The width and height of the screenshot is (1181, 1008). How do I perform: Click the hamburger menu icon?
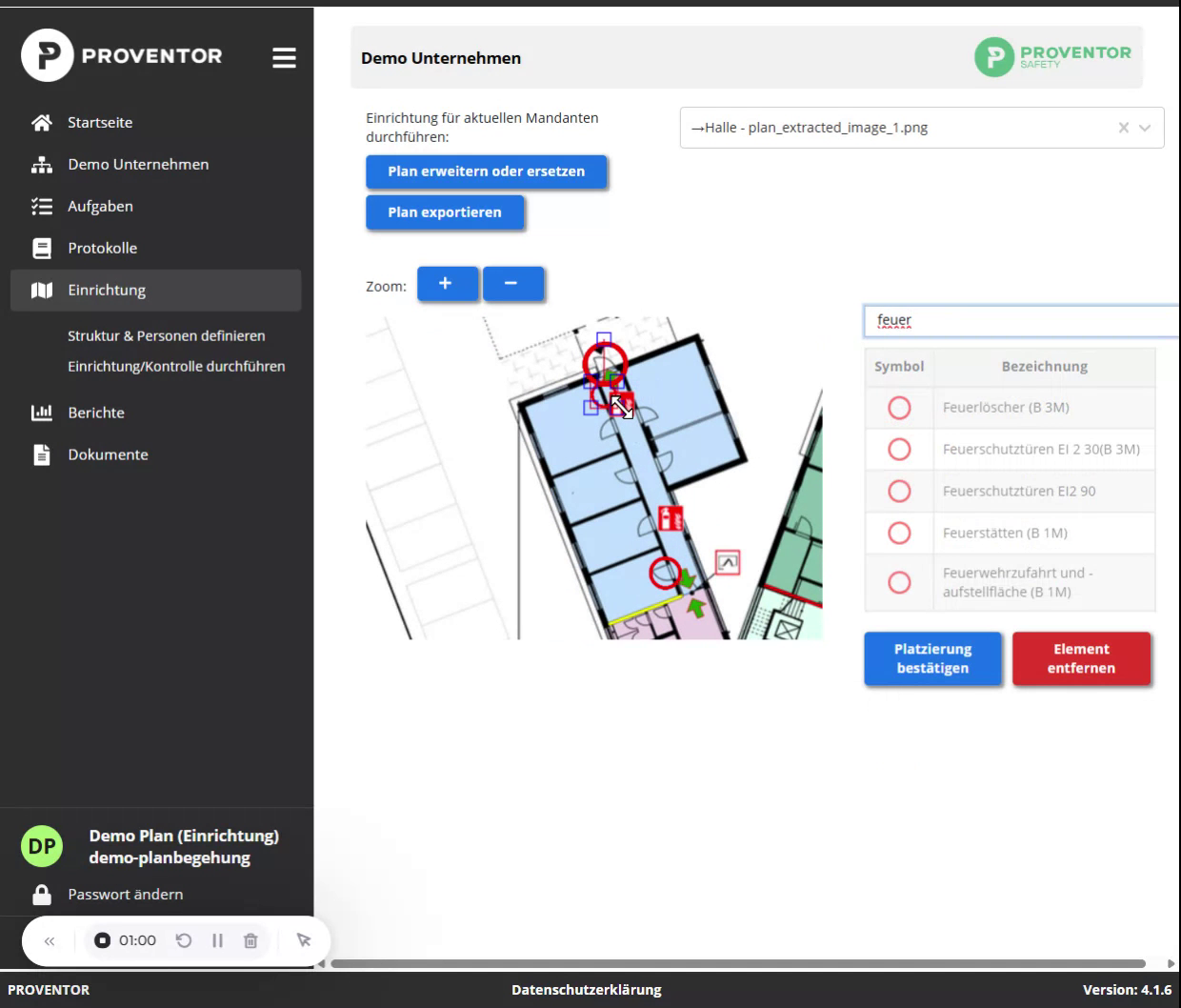(x=284, y=58)
